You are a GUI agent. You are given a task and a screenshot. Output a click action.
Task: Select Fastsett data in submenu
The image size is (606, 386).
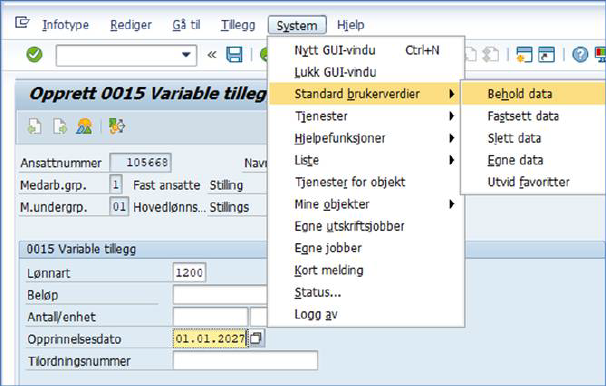click(534, 116)
